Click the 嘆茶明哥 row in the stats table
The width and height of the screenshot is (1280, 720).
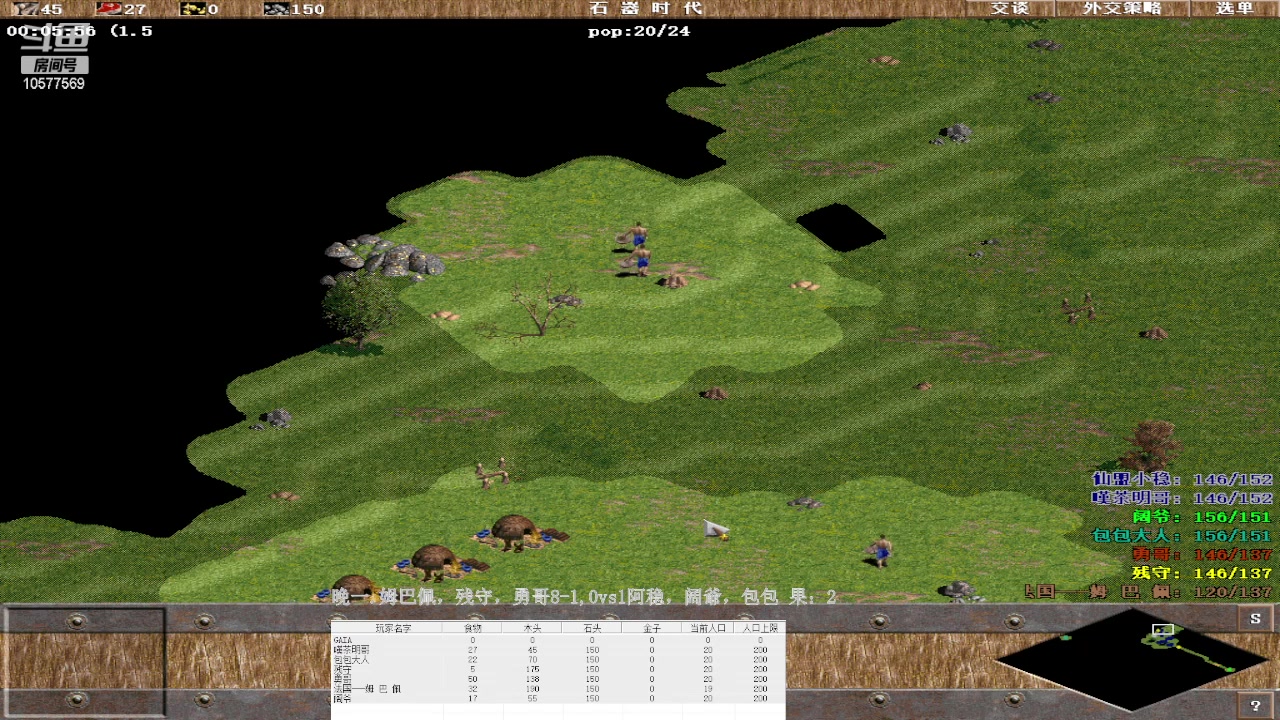[558, 649]
